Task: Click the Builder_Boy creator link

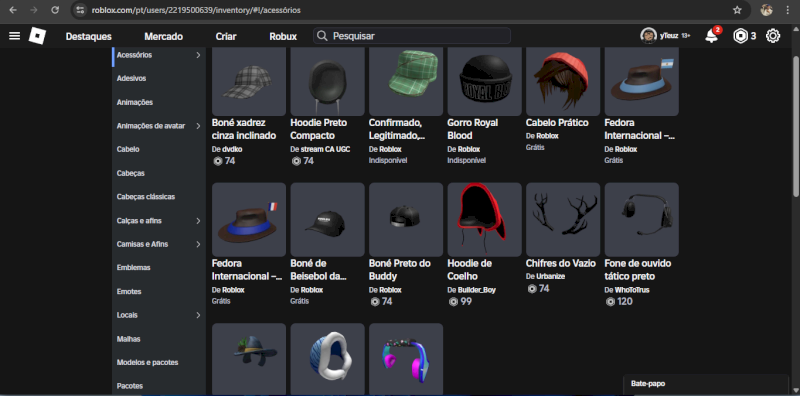Action: point(477,290)
